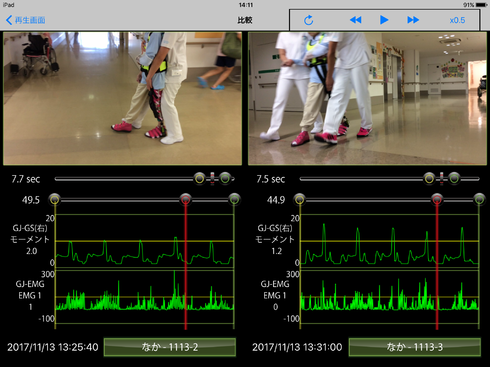Tap left GJ-GS(右) moment graph
490x367 pixels.
point(144,241)
